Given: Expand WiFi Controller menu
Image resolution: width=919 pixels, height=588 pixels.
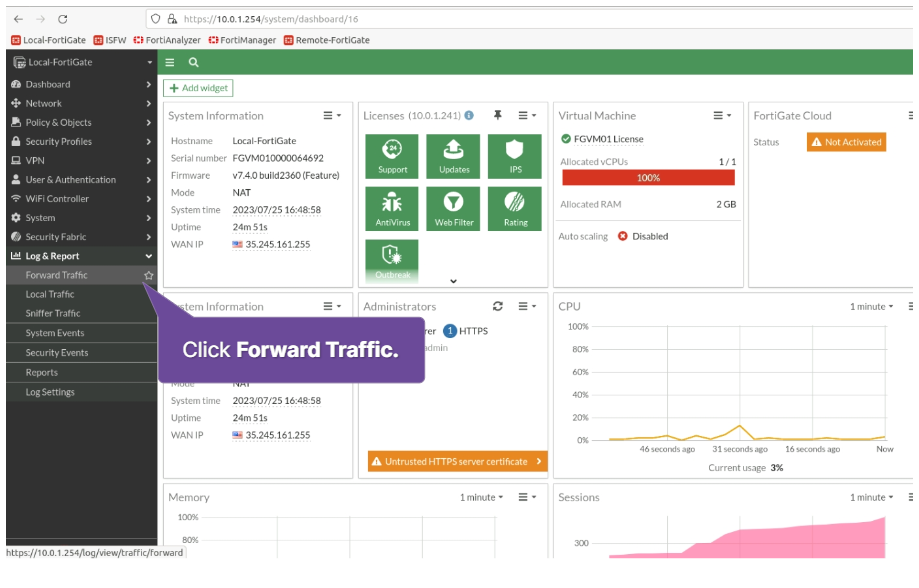Looking at the screenshot, I should coord(82,199).
